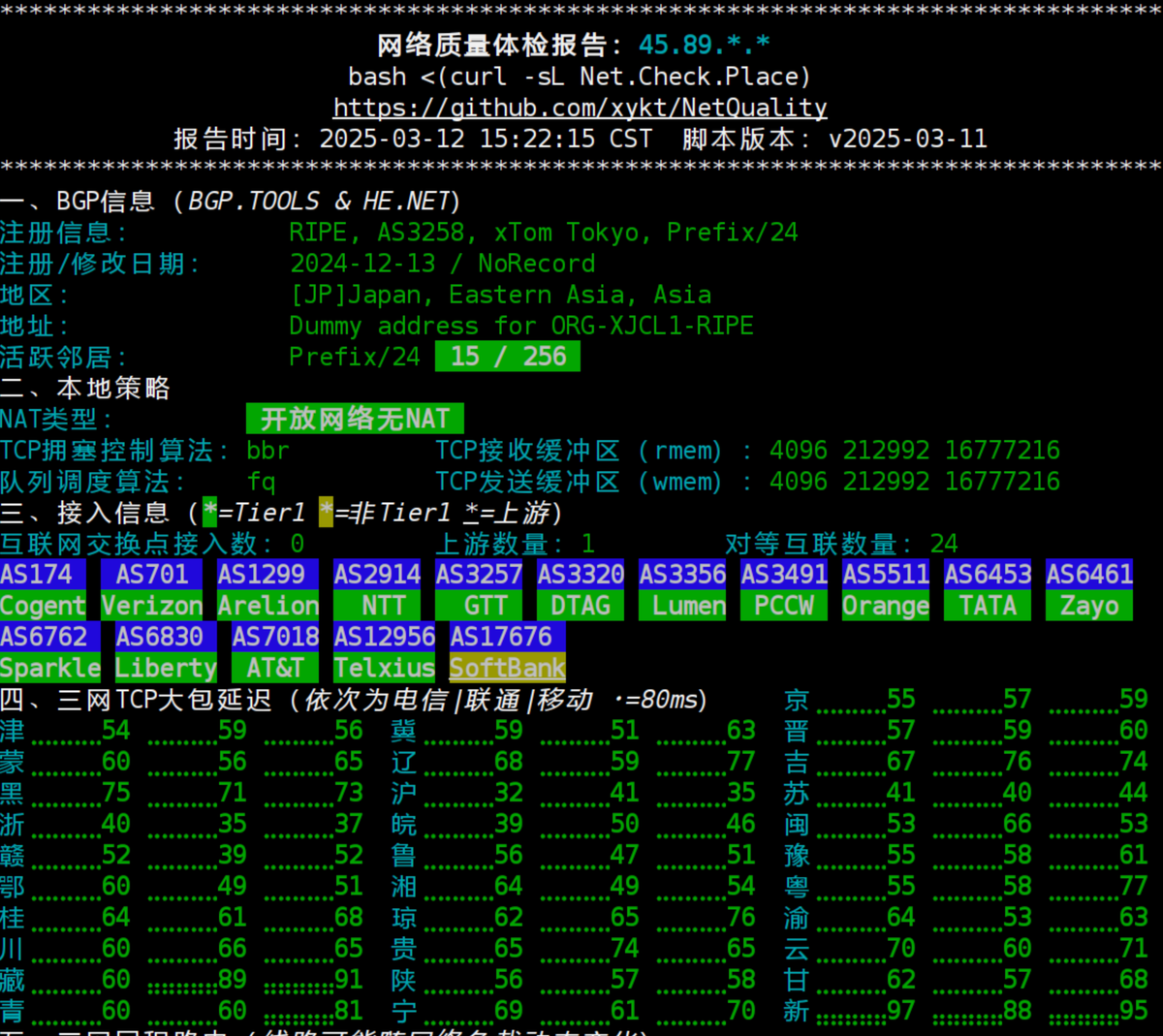Viewport: 1163px width, 1036px height.
Task: Click the Telxius provider label
Action: click(x=385, y=668)
